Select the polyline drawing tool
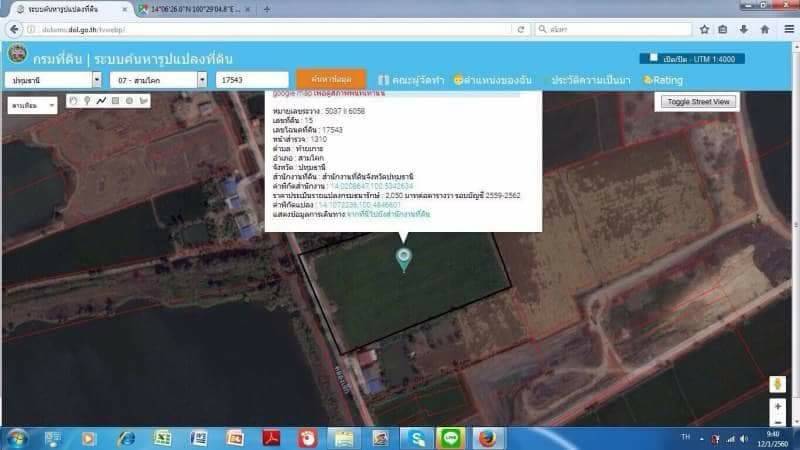The height and width of the screenshot is (450, 800). [x=101, y=100]
